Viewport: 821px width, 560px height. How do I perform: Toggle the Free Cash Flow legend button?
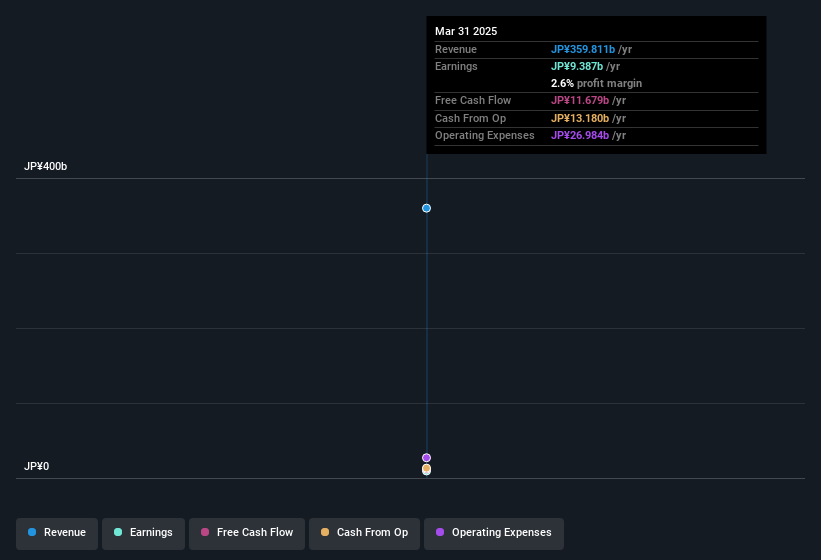point(247,533)
